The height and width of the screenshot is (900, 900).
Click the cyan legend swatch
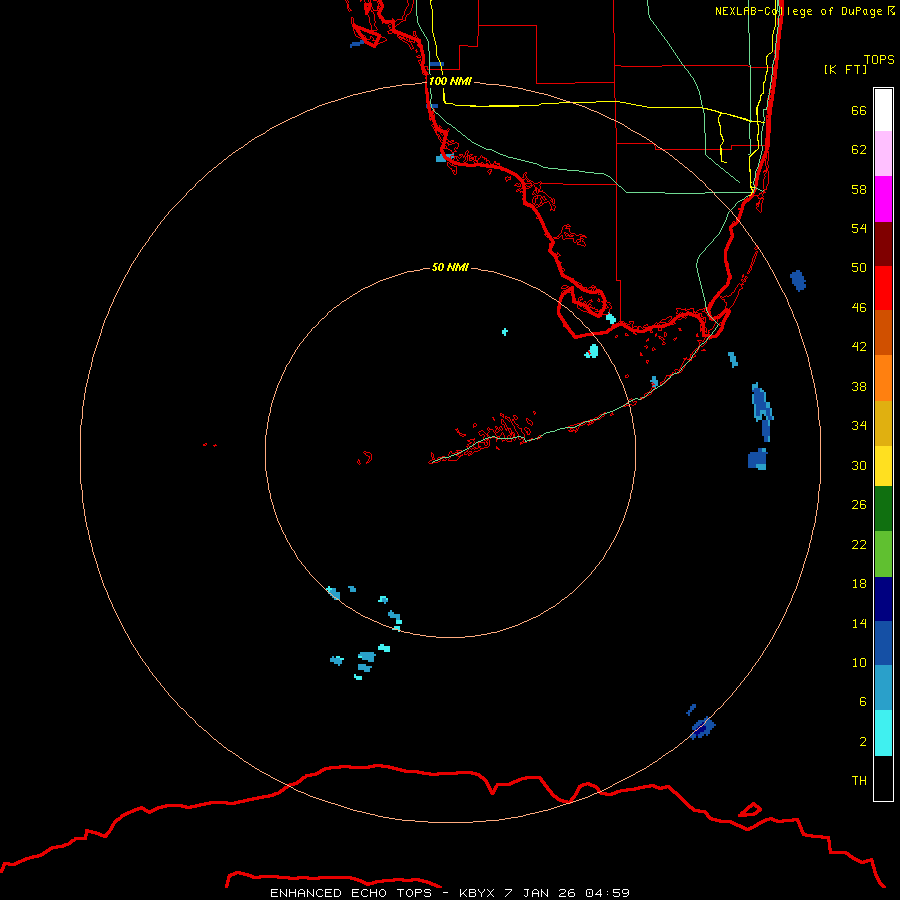pos(883,733)
